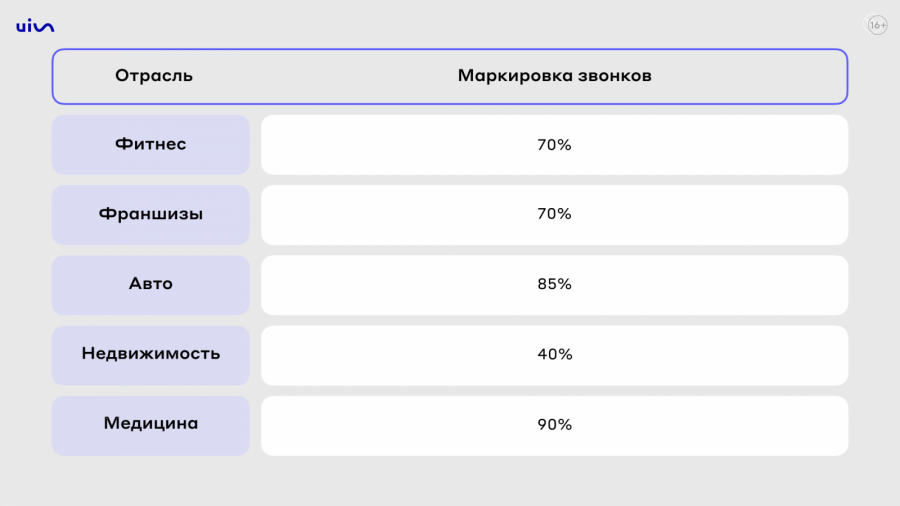900x506 pixels.
Task: Click the Франшизы industry cell
Action: 151,215
